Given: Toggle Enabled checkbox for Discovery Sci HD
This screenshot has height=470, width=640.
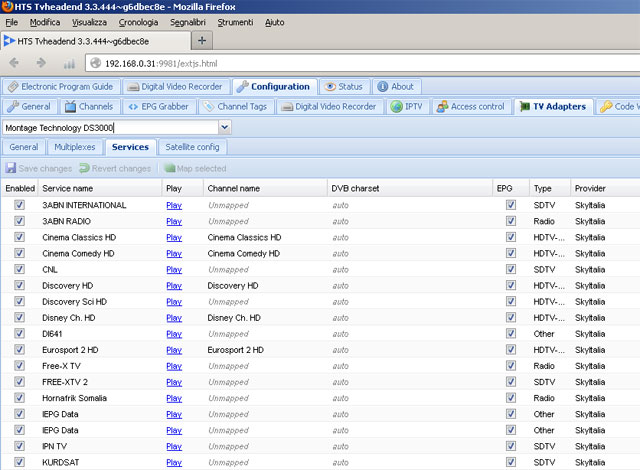Looking at the screenshot, I should click(x=19, y=302).
